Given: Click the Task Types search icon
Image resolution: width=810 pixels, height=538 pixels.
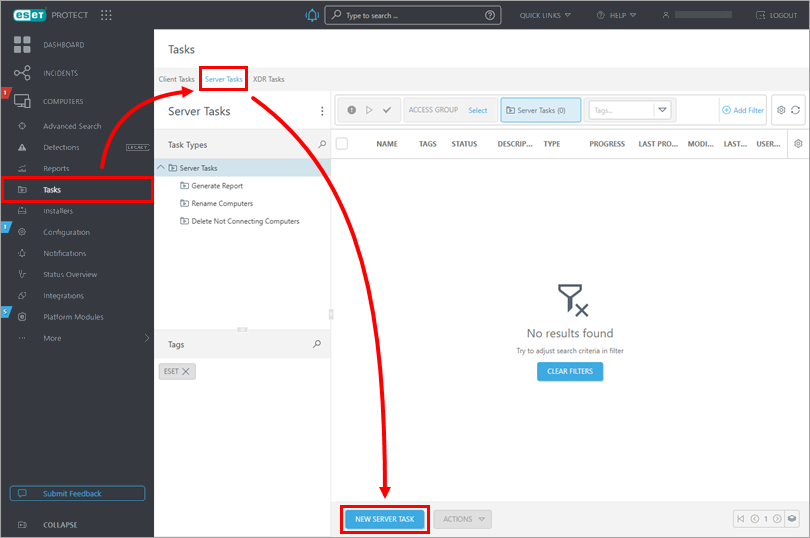Looking at the screenshot, I should coord(322,144).
